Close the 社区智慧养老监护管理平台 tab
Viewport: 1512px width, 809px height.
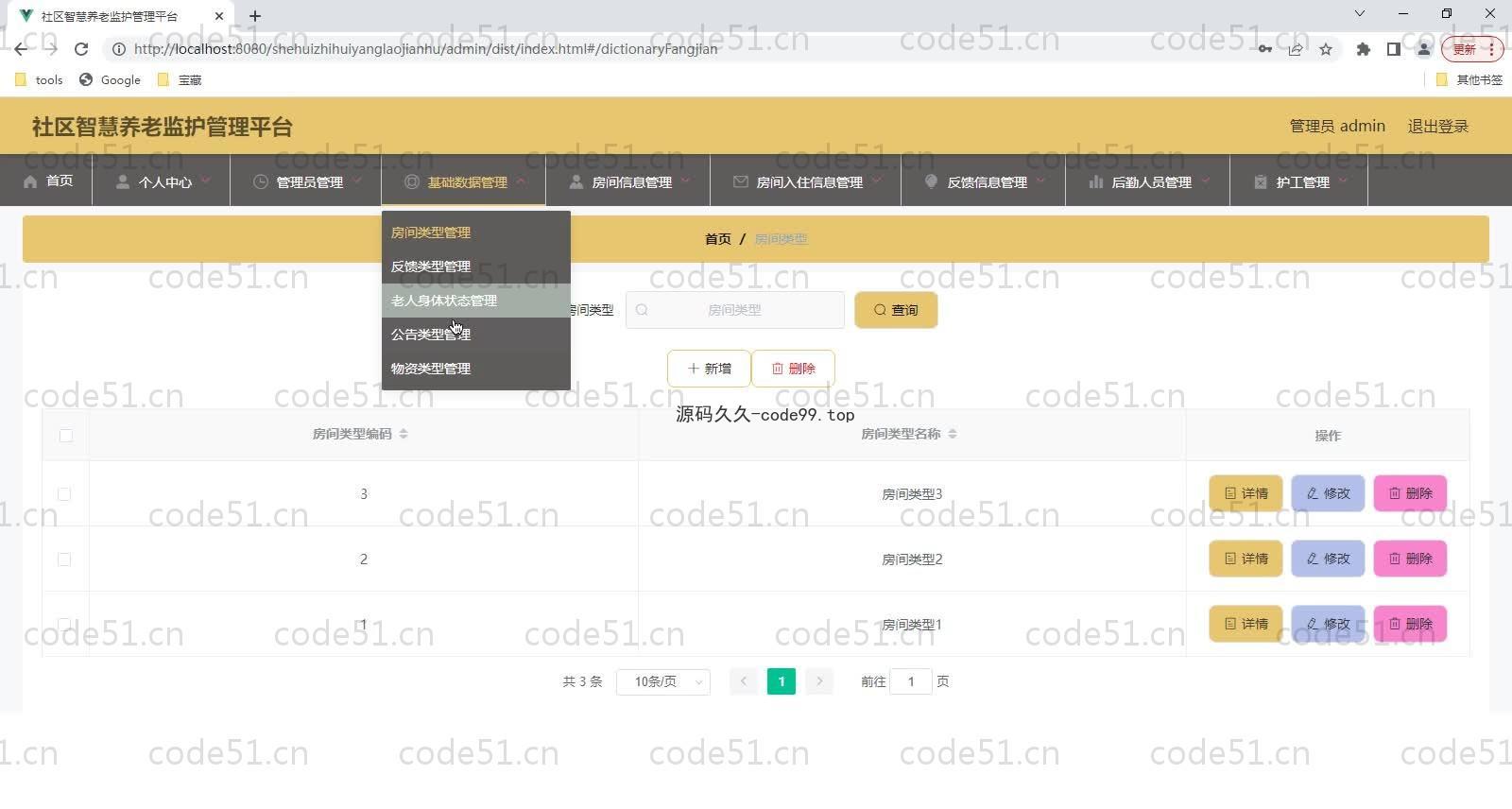tap(218, 16)
